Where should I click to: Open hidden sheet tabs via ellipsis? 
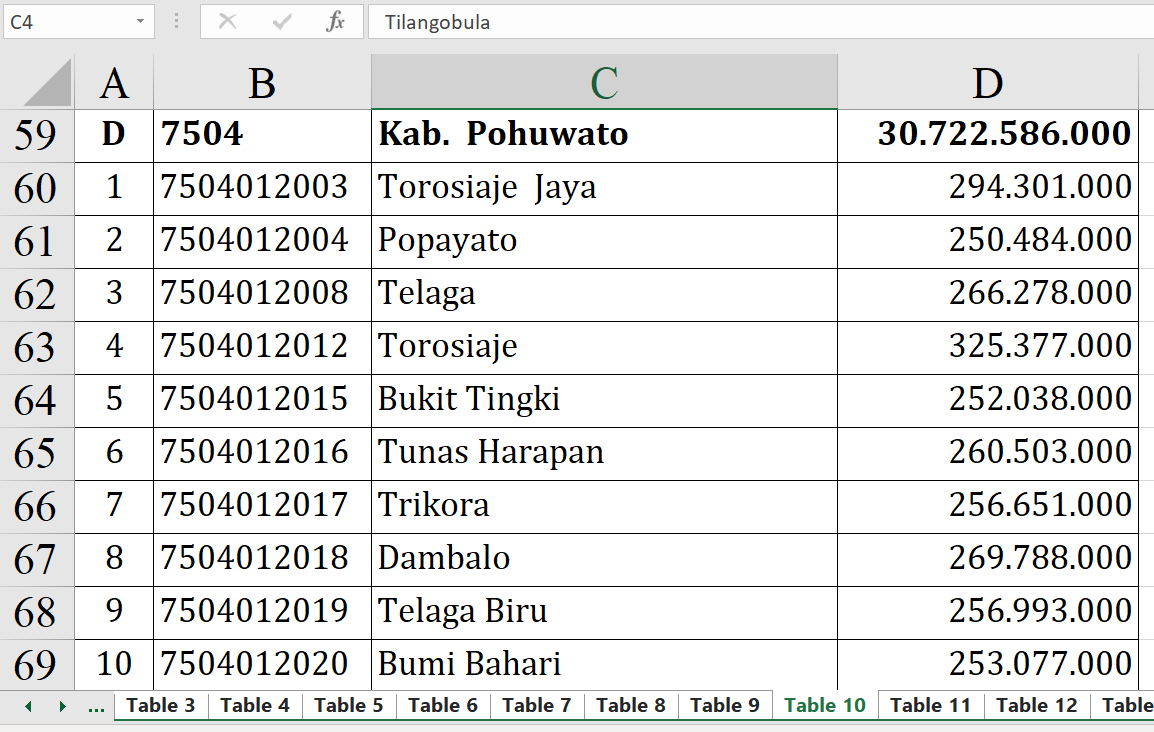pos(96,706)
